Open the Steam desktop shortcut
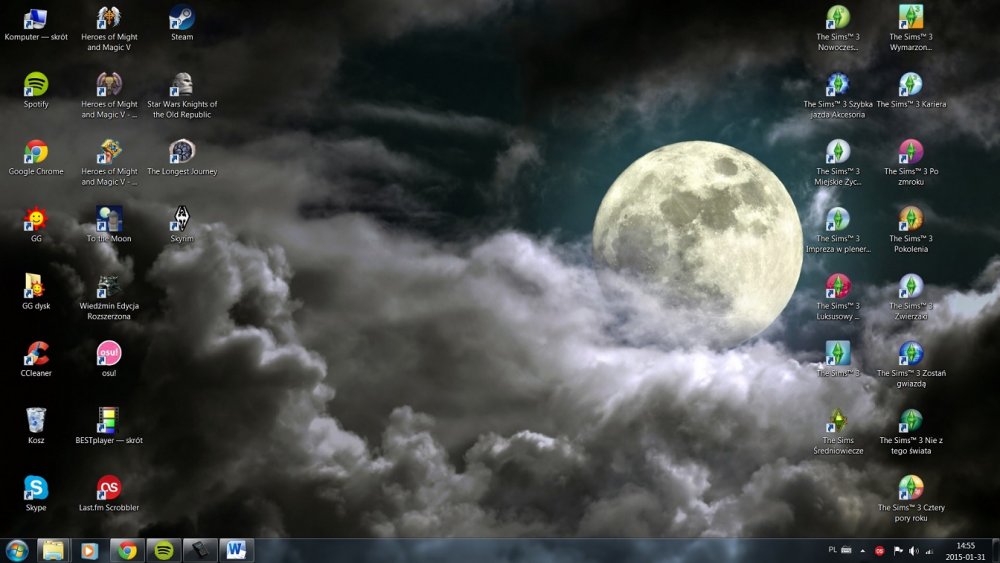Image resolution: width=1000 pixels, height=563 pixels. click(182, 24)
